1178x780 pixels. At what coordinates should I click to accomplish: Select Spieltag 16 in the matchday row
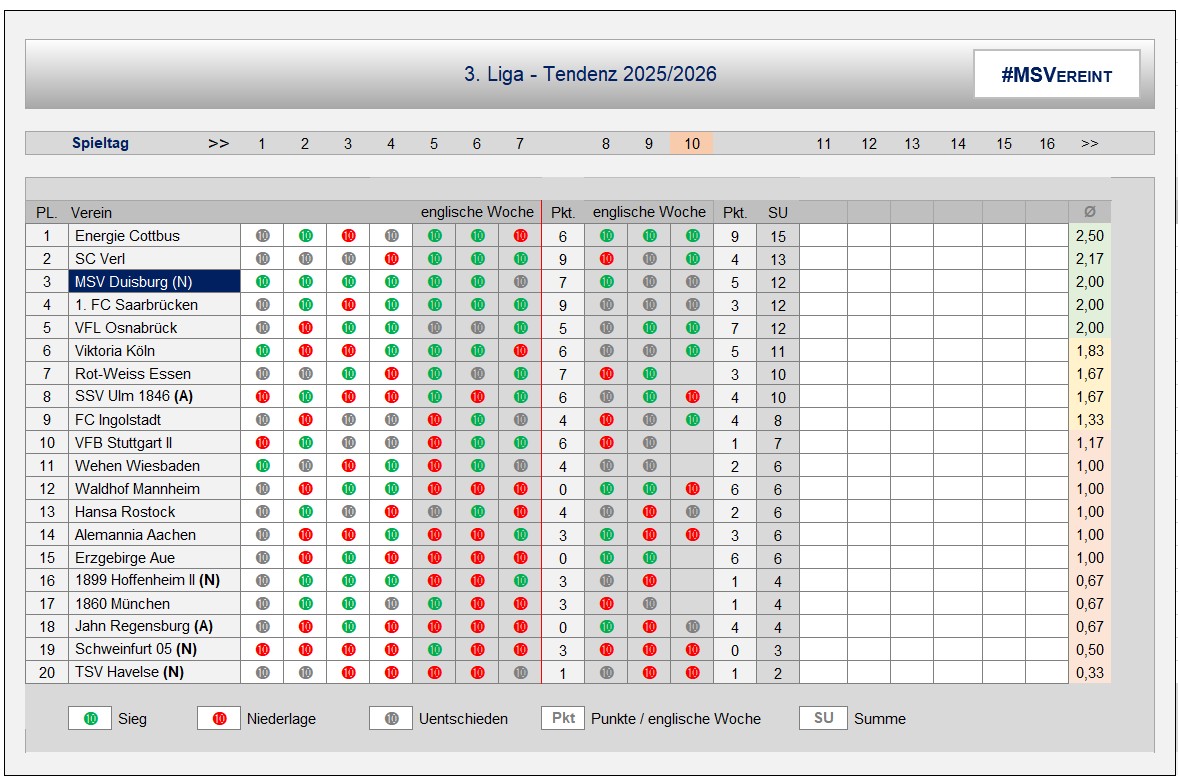(1046, 143)
